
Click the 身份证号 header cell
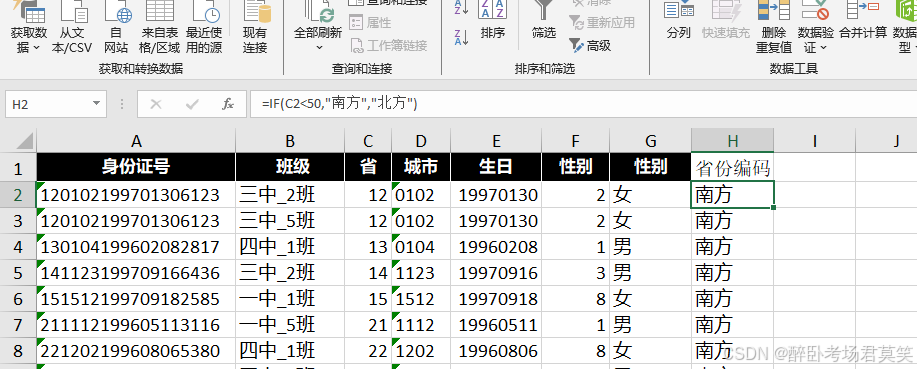[136, 167]
